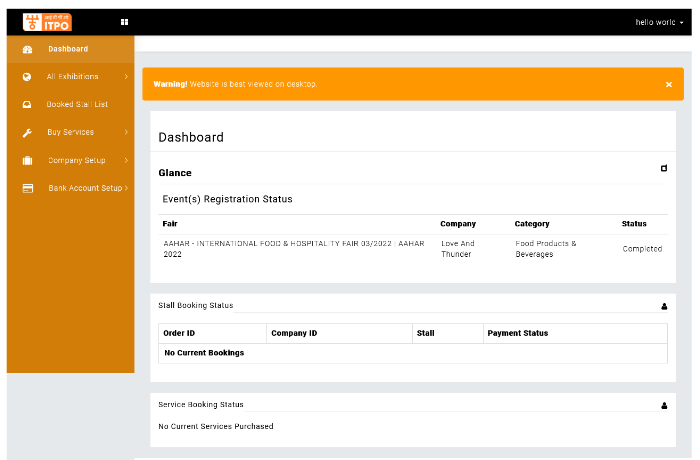Screen dimensions: 700x460
Task: Expand the All Exhibitions chevron
Action: (x=126, y=77)
